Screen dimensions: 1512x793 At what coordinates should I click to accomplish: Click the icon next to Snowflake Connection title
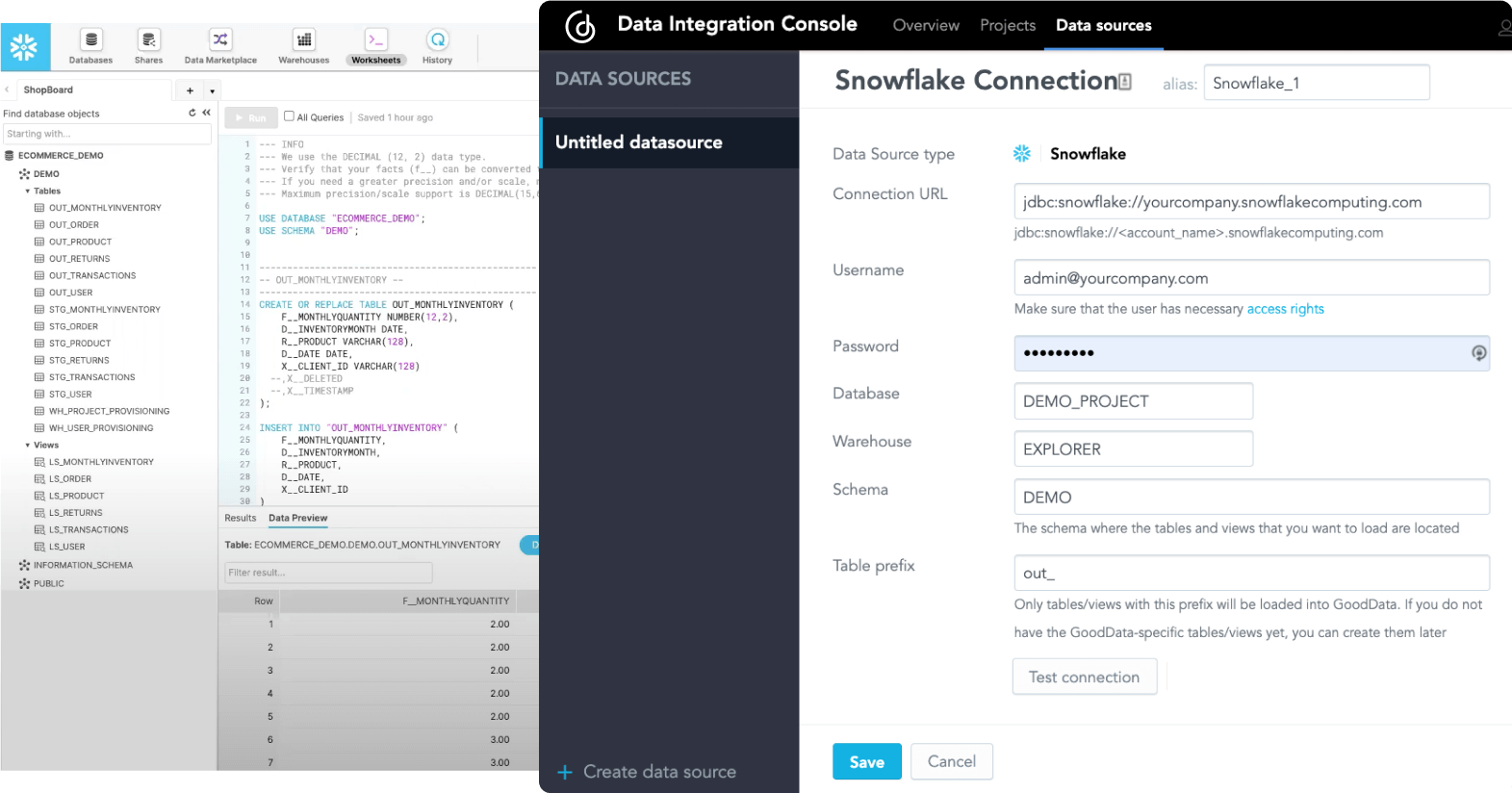pyautogui.click(x=1125, y=82)
